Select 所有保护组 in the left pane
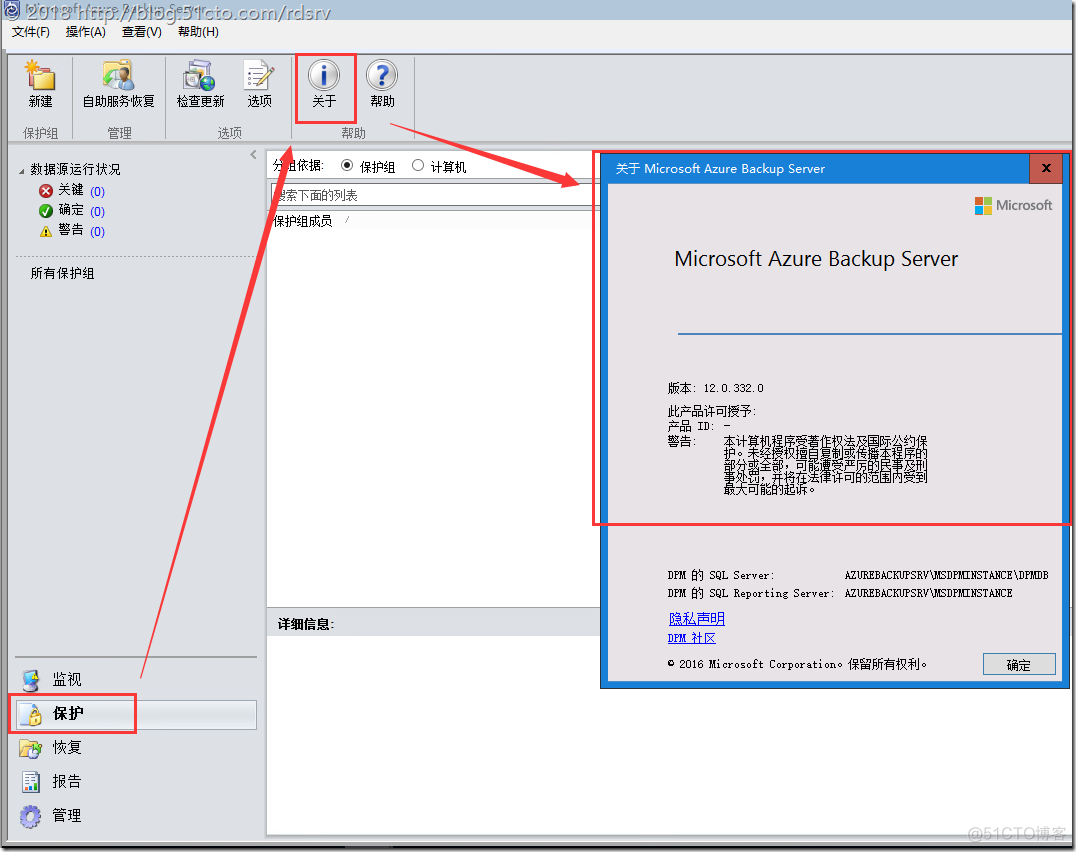The height and width of the screenshot is (852, 1076). 62,273
